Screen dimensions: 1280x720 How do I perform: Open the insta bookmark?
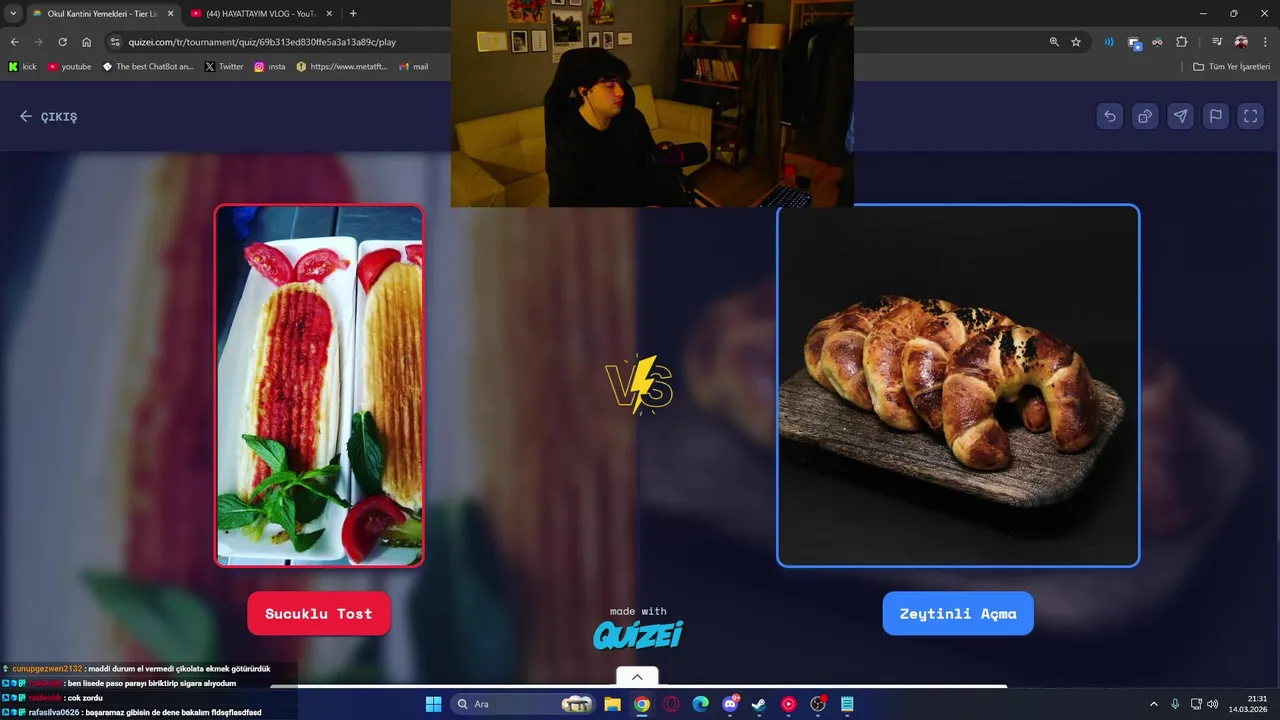coord(270,67)
